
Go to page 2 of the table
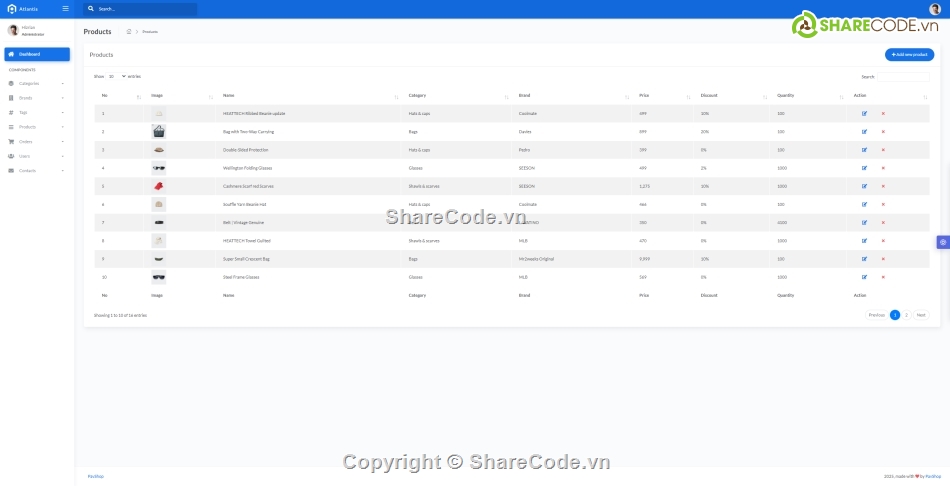tap(906, 315)
